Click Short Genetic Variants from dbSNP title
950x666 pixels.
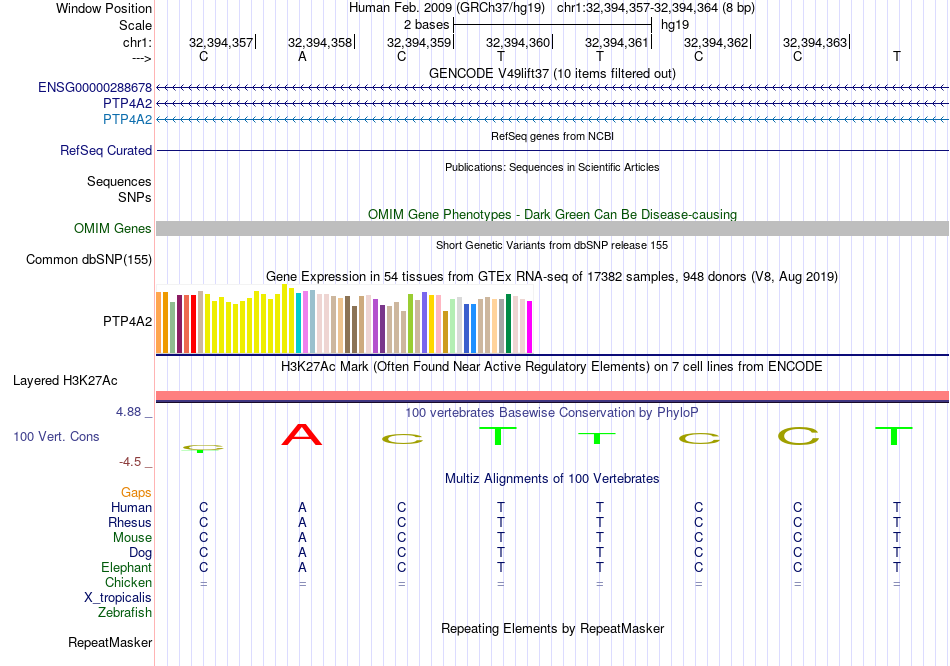click(552, 245)
